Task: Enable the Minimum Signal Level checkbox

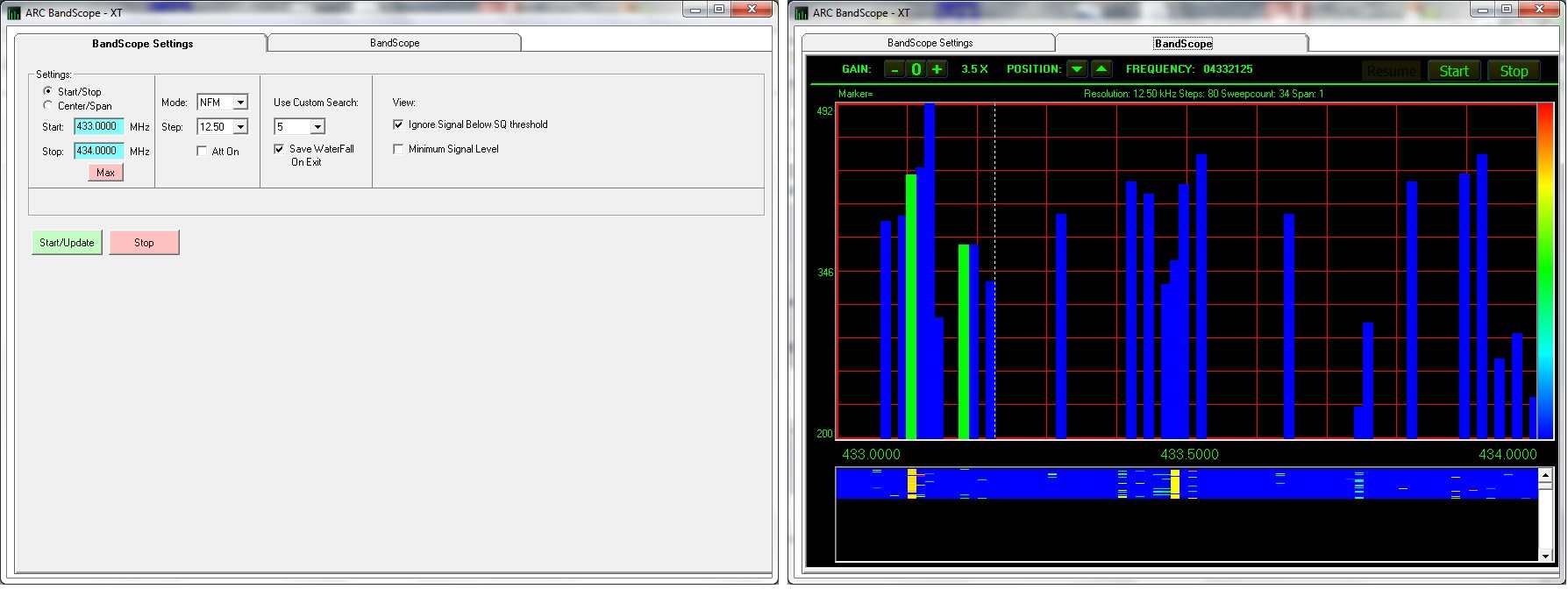Action: pos(398,149)
